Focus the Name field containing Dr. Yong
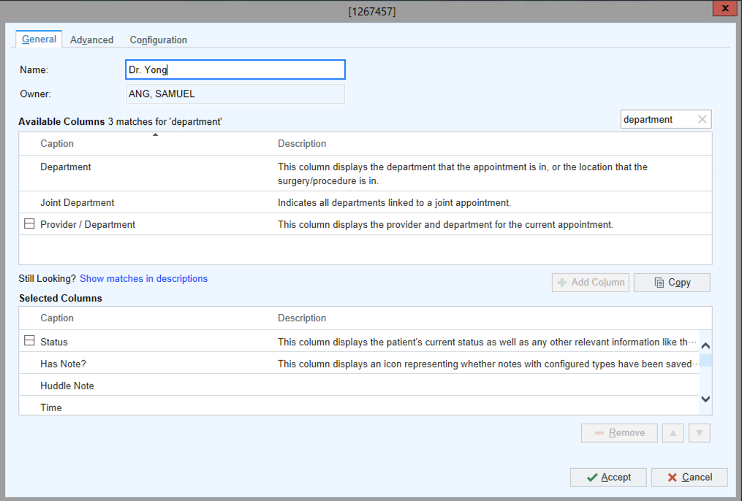742x502 pixels. [235, 70]
